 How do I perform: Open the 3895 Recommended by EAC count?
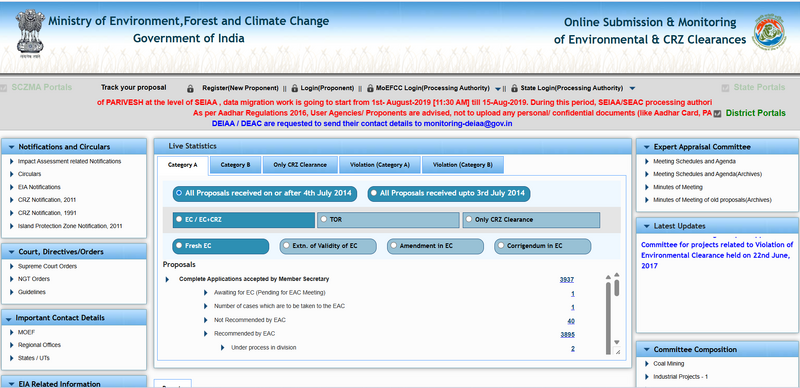[x=567, y=335]
